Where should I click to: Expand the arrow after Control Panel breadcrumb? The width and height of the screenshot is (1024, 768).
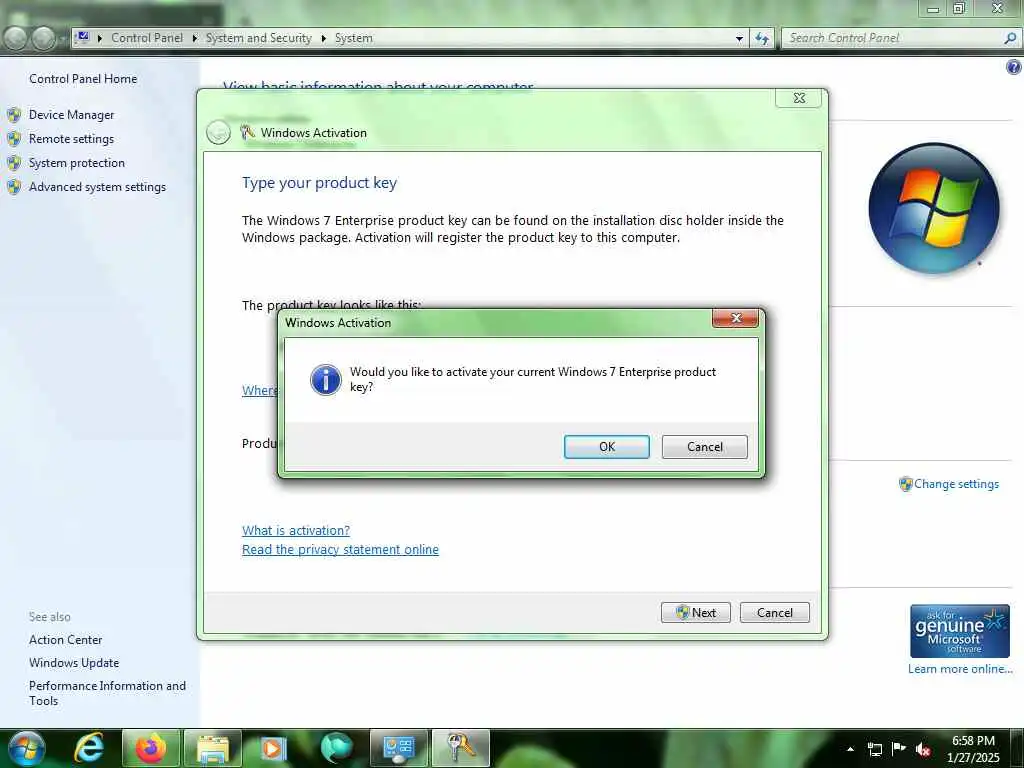(195, 39)
